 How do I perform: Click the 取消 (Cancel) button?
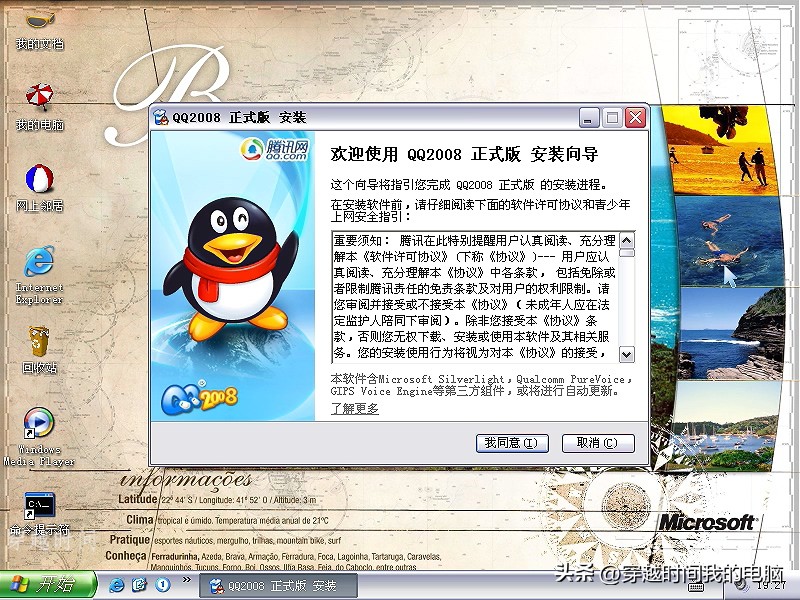click(x=598, y=443)
